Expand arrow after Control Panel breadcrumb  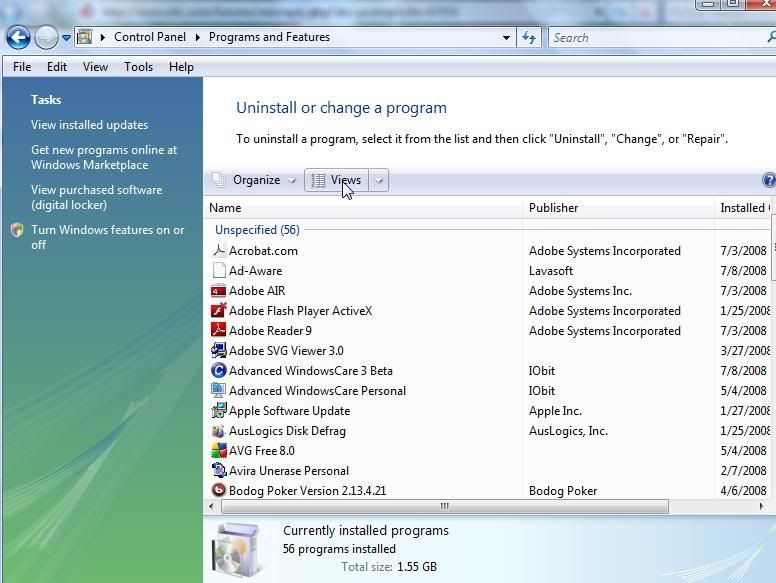[x=197, y=37]
